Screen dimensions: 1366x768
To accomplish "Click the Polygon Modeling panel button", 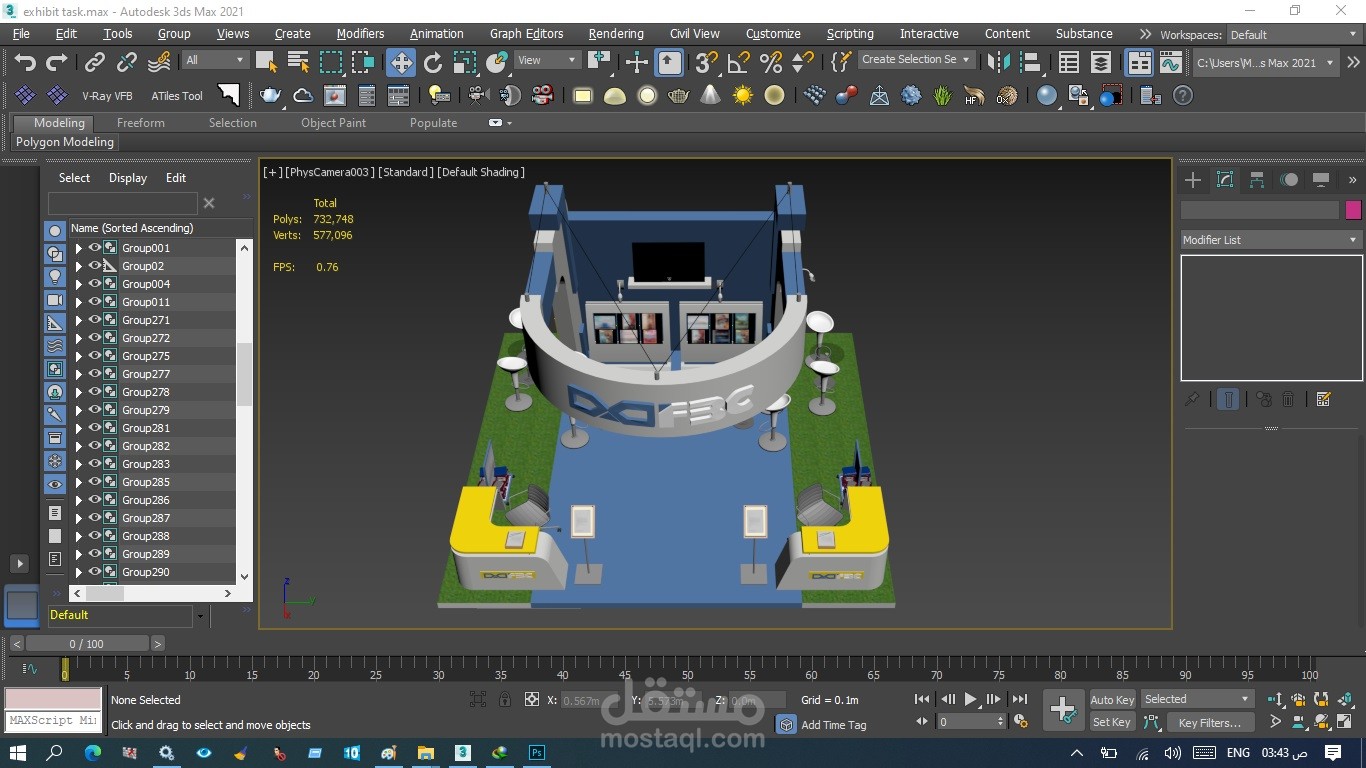I will click(x=65, y=142).
